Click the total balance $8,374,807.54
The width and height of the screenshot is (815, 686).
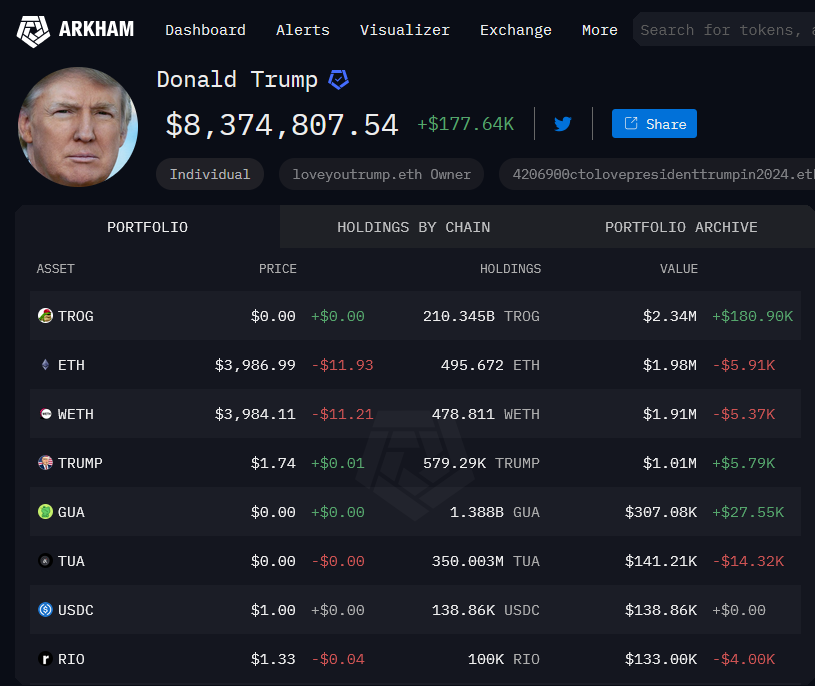282,125
